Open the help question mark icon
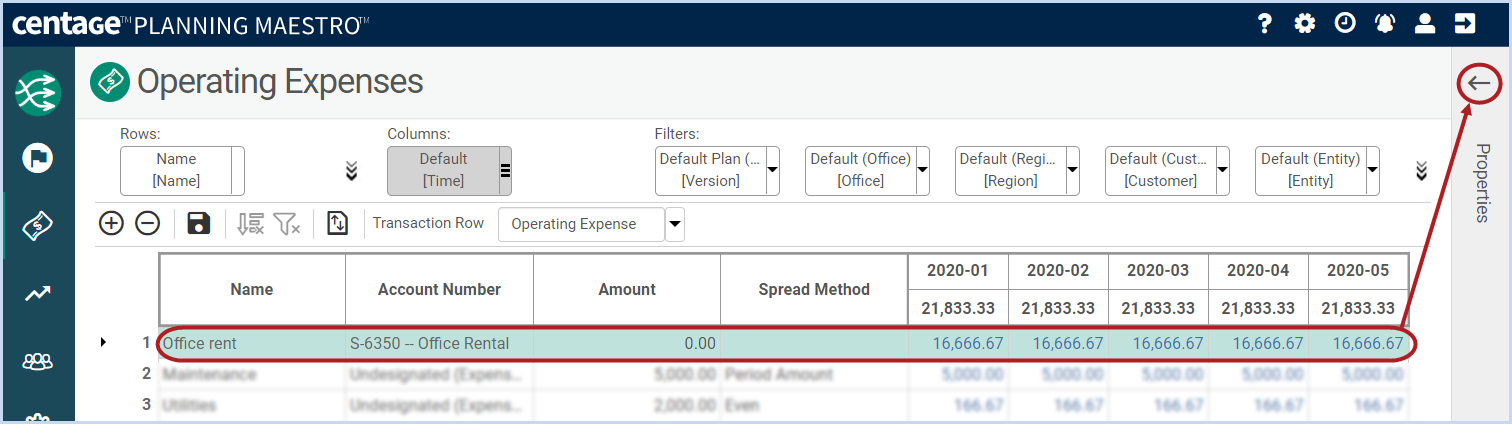The width and height of the screenshot is (1512, 424). click(1265, 23)
